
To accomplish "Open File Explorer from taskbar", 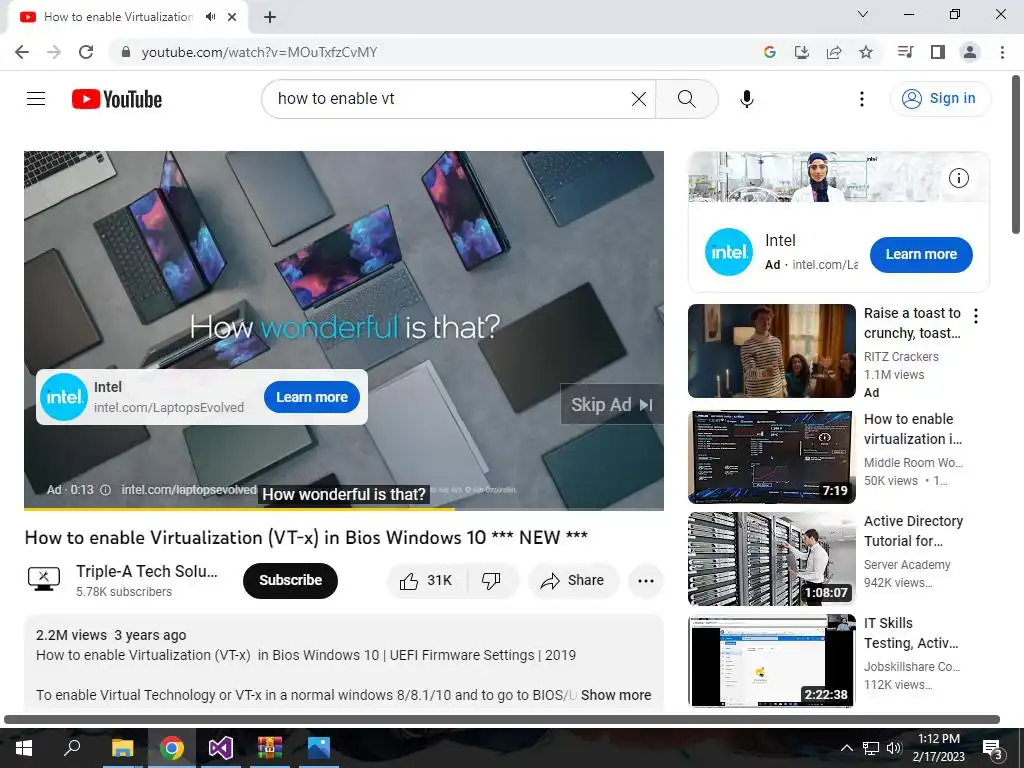I will tap(122, 748).
